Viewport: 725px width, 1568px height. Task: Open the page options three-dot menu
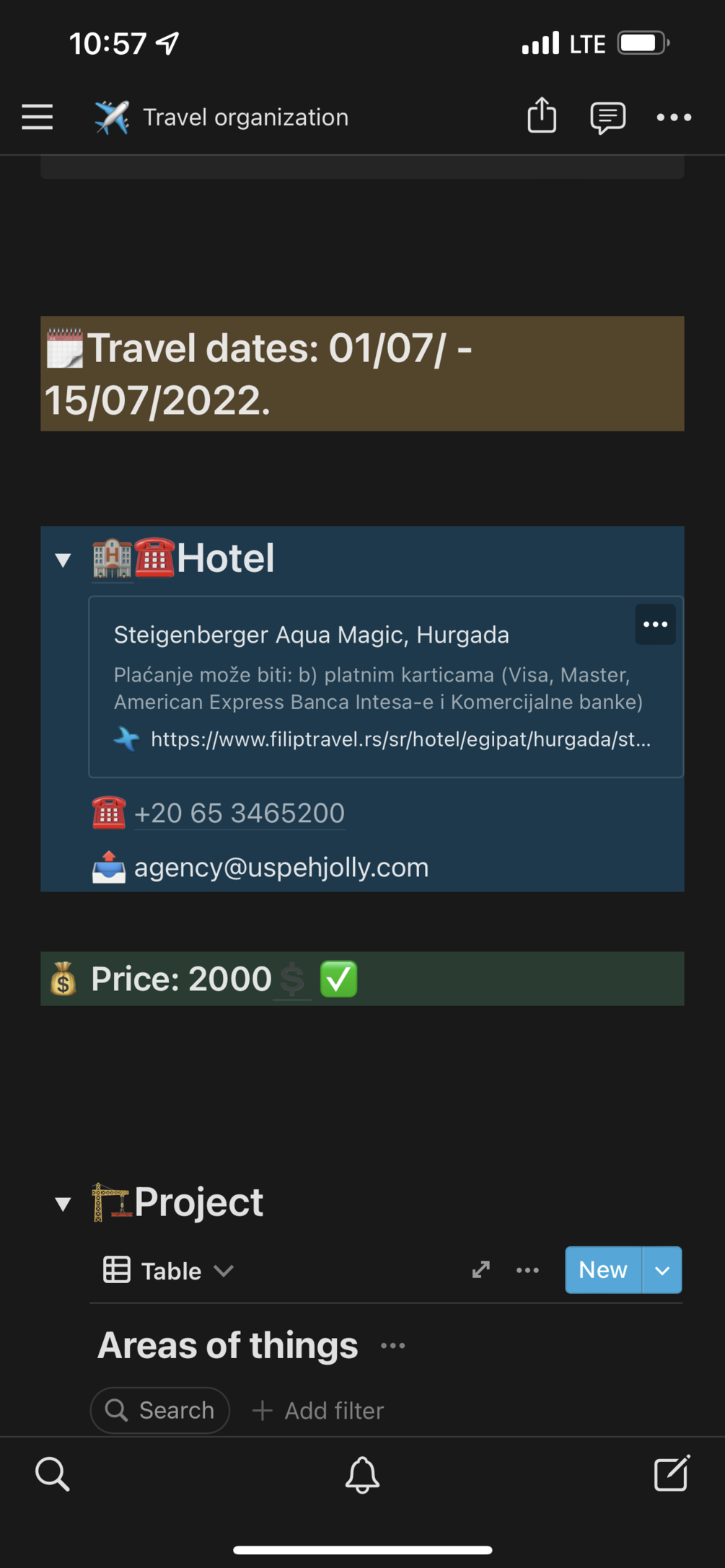[674, 118]
